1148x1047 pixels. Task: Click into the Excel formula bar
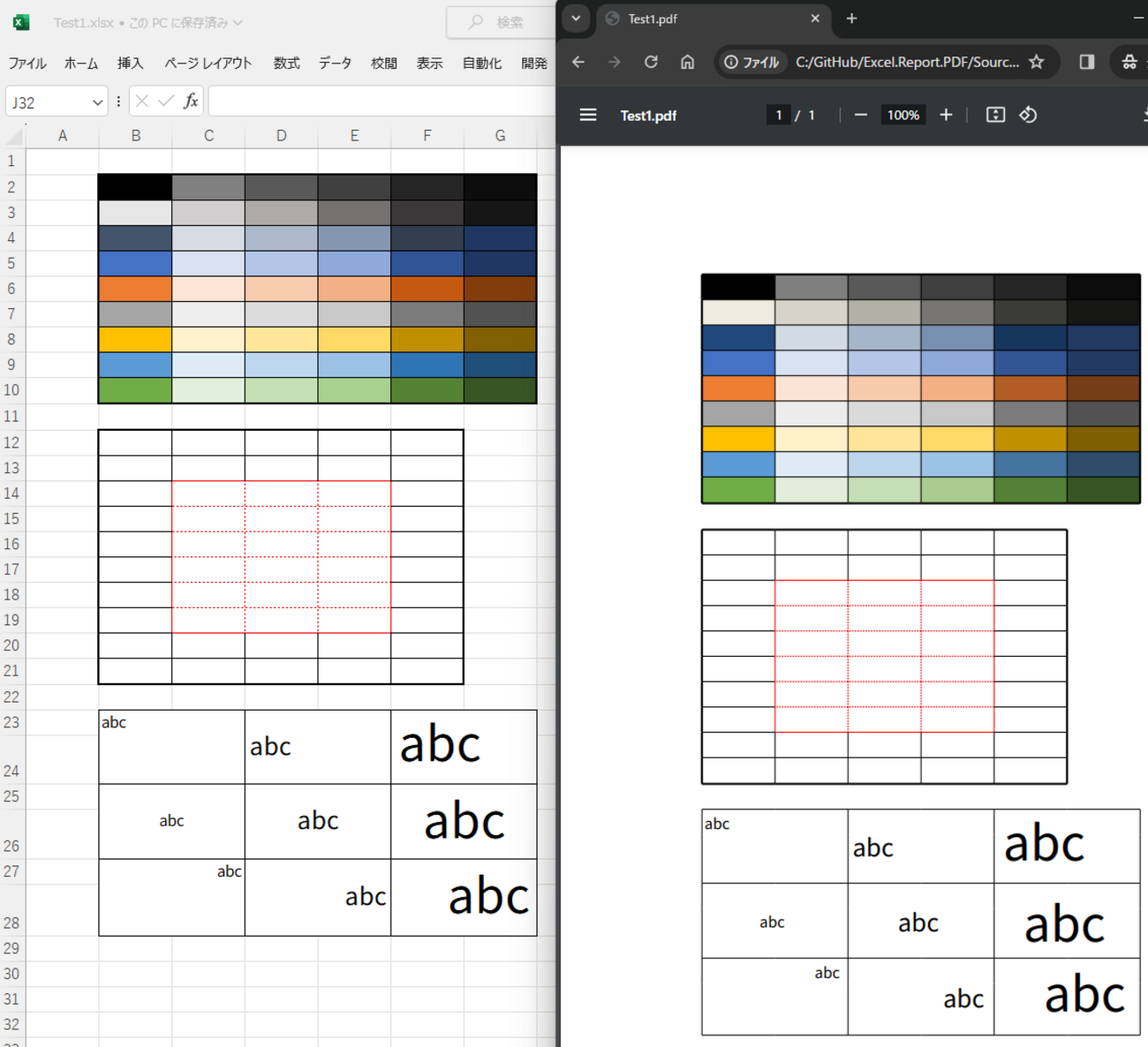click(x=381, y=102)
